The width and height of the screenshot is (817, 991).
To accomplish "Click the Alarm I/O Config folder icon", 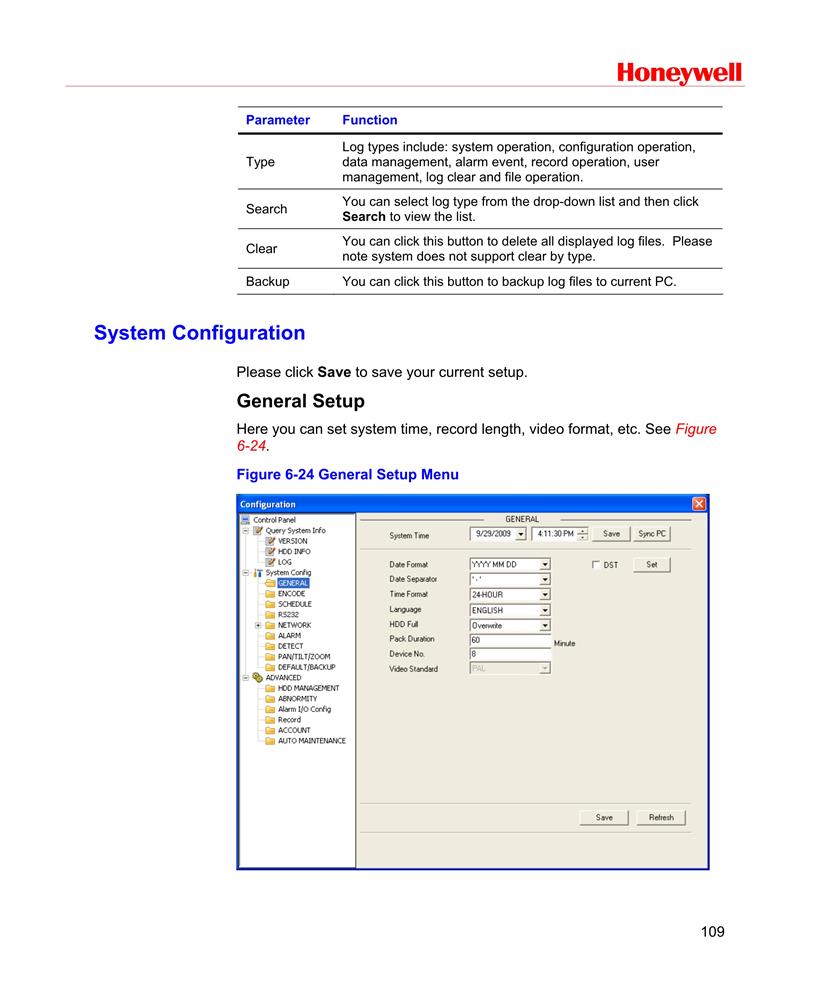I will tap(270, 709).
